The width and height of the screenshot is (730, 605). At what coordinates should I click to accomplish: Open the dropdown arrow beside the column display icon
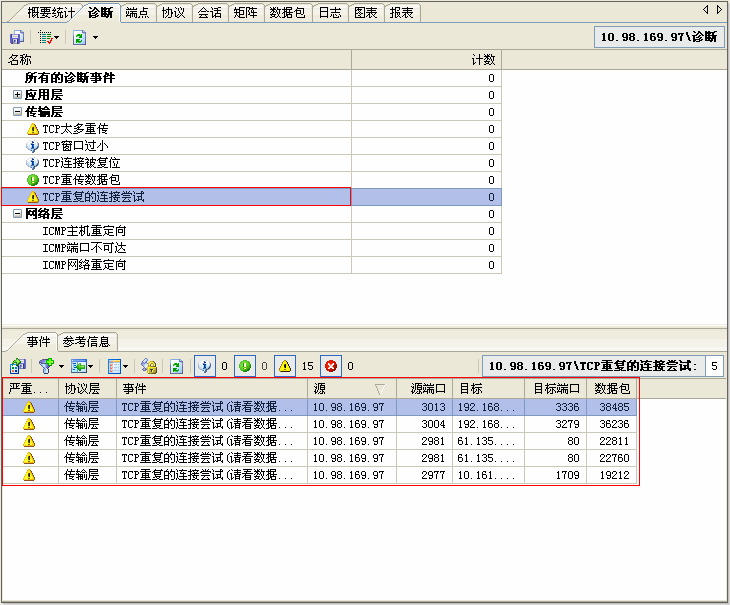(125, 367)
